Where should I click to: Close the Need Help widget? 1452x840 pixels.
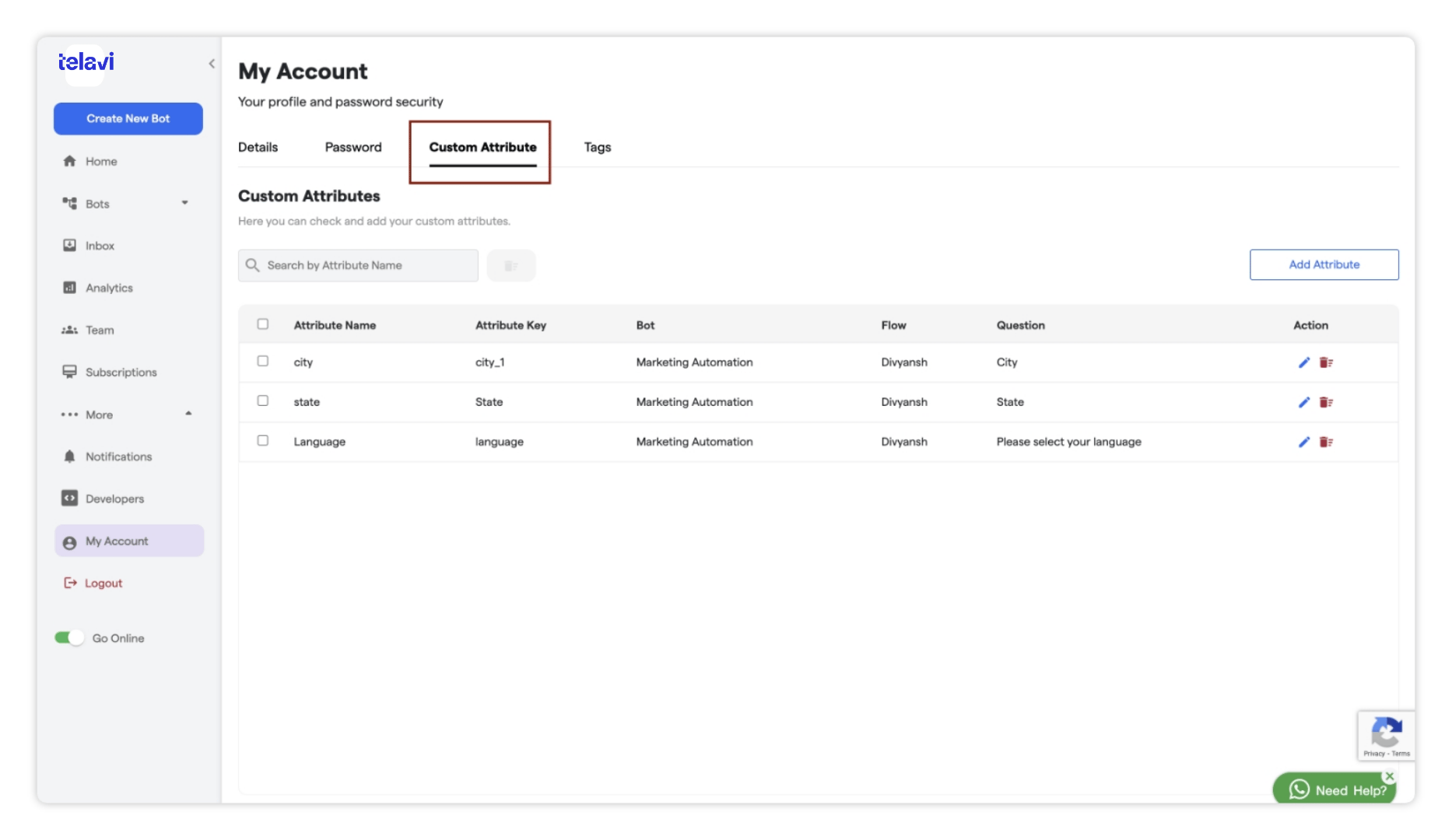click(x=1389, y=776)
